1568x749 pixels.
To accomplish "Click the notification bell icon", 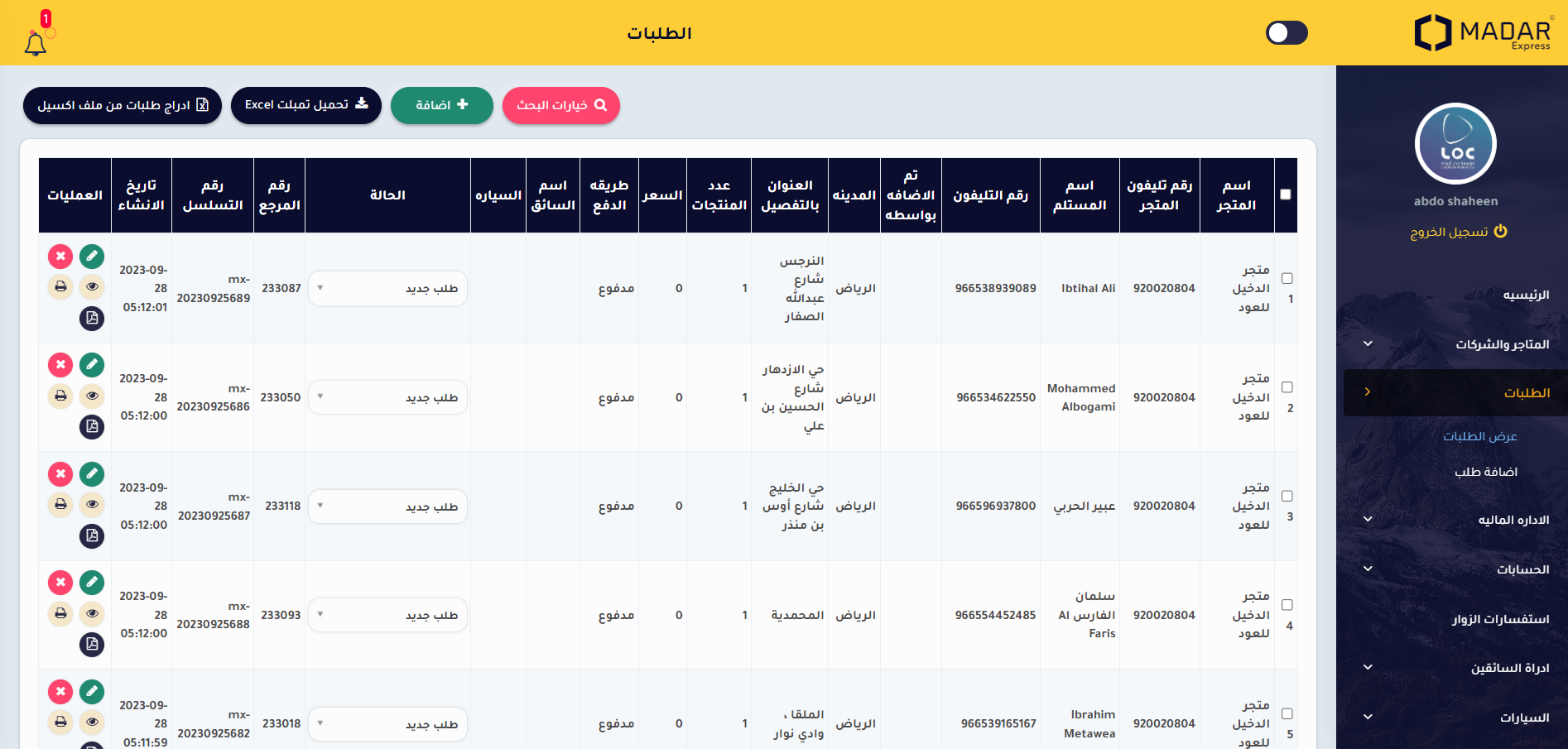I will point(36,42).
